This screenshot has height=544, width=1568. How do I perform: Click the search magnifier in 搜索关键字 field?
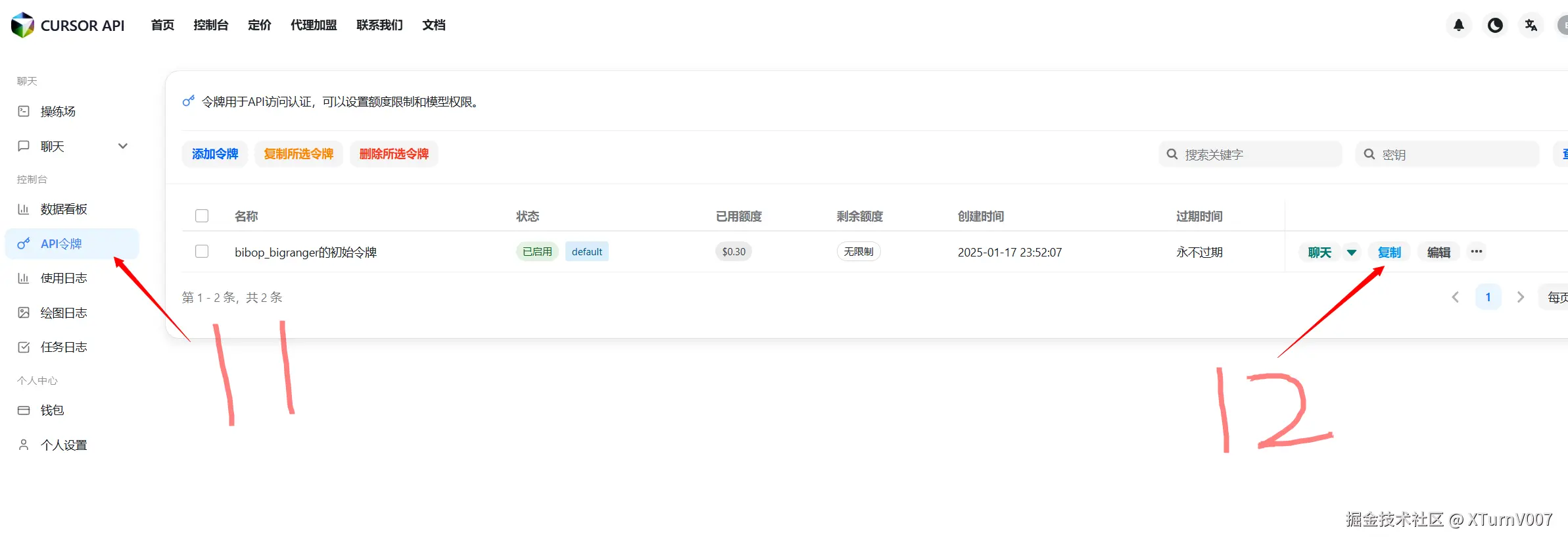click(x=1172, y=154)
